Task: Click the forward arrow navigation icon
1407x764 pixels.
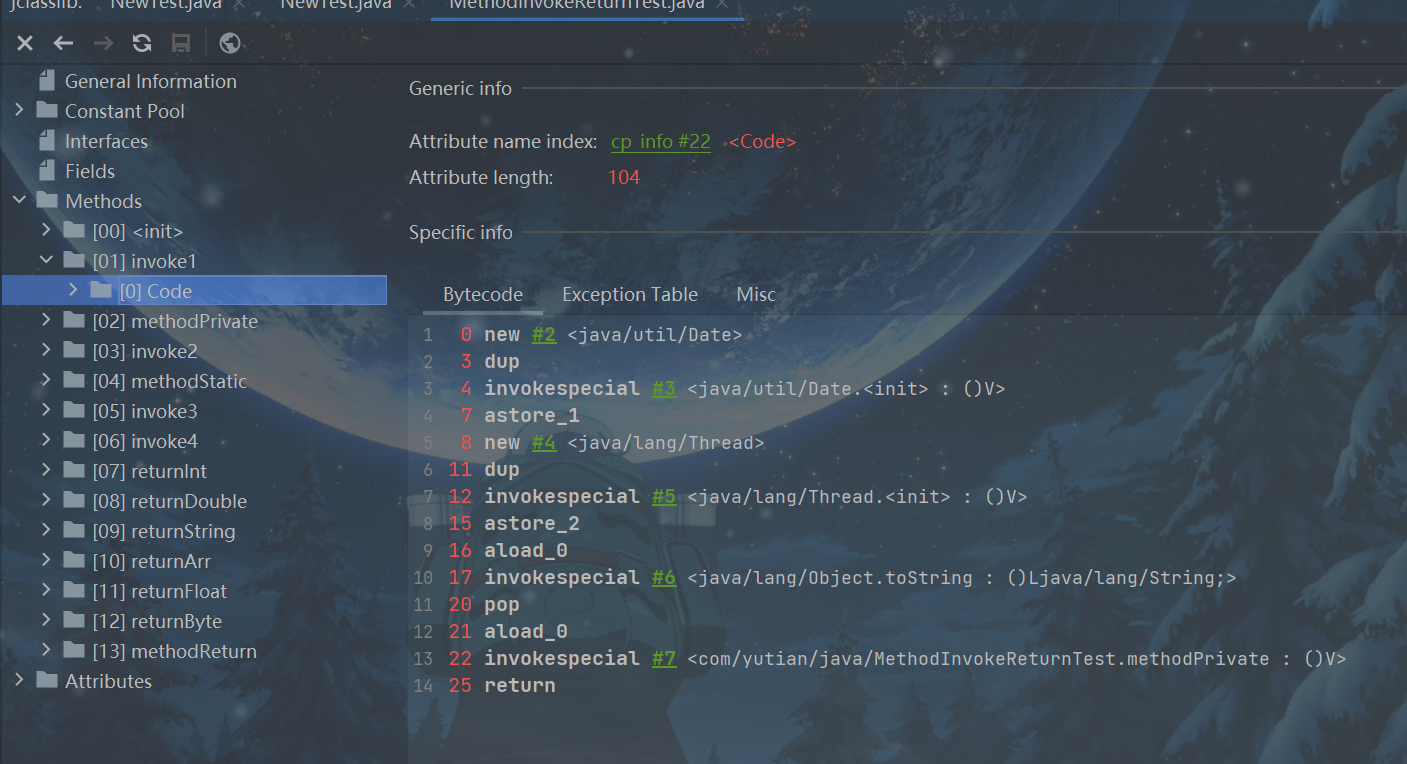Action: (103, 43)
